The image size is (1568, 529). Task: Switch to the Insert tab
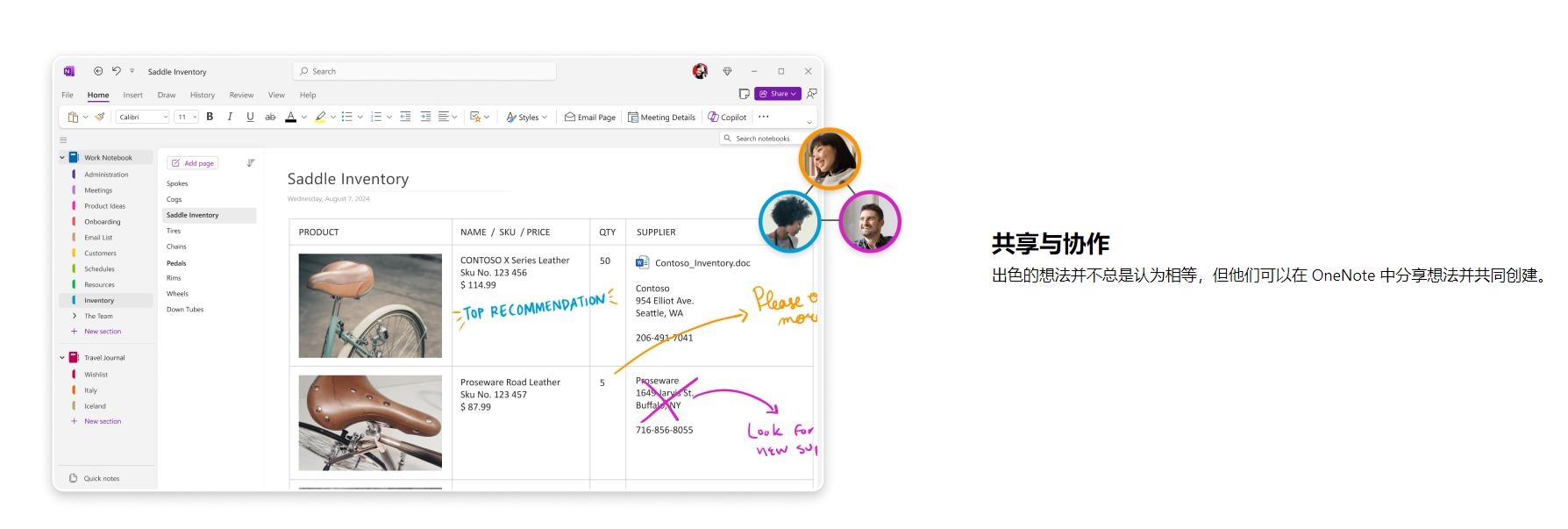pyautogui.click(x=132, y=95)
